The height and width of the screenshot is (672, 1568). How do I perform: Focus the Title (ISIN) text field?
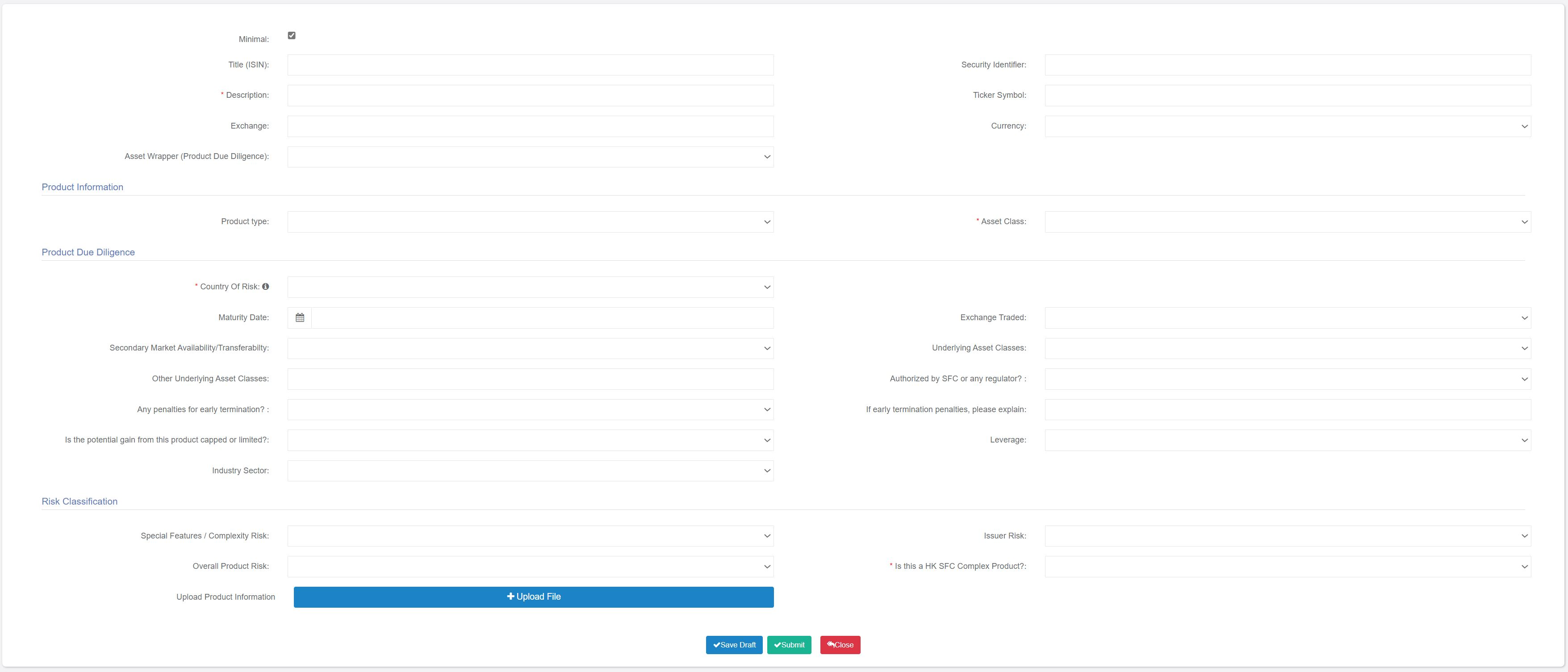(x=530, y=65)
